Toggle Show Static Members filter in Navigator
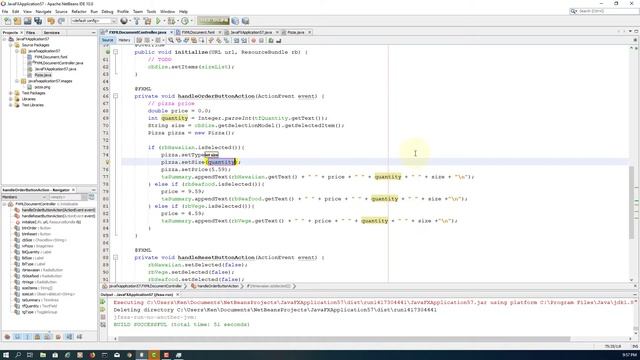This screenshot has height=360, width=640. [27, 337]
